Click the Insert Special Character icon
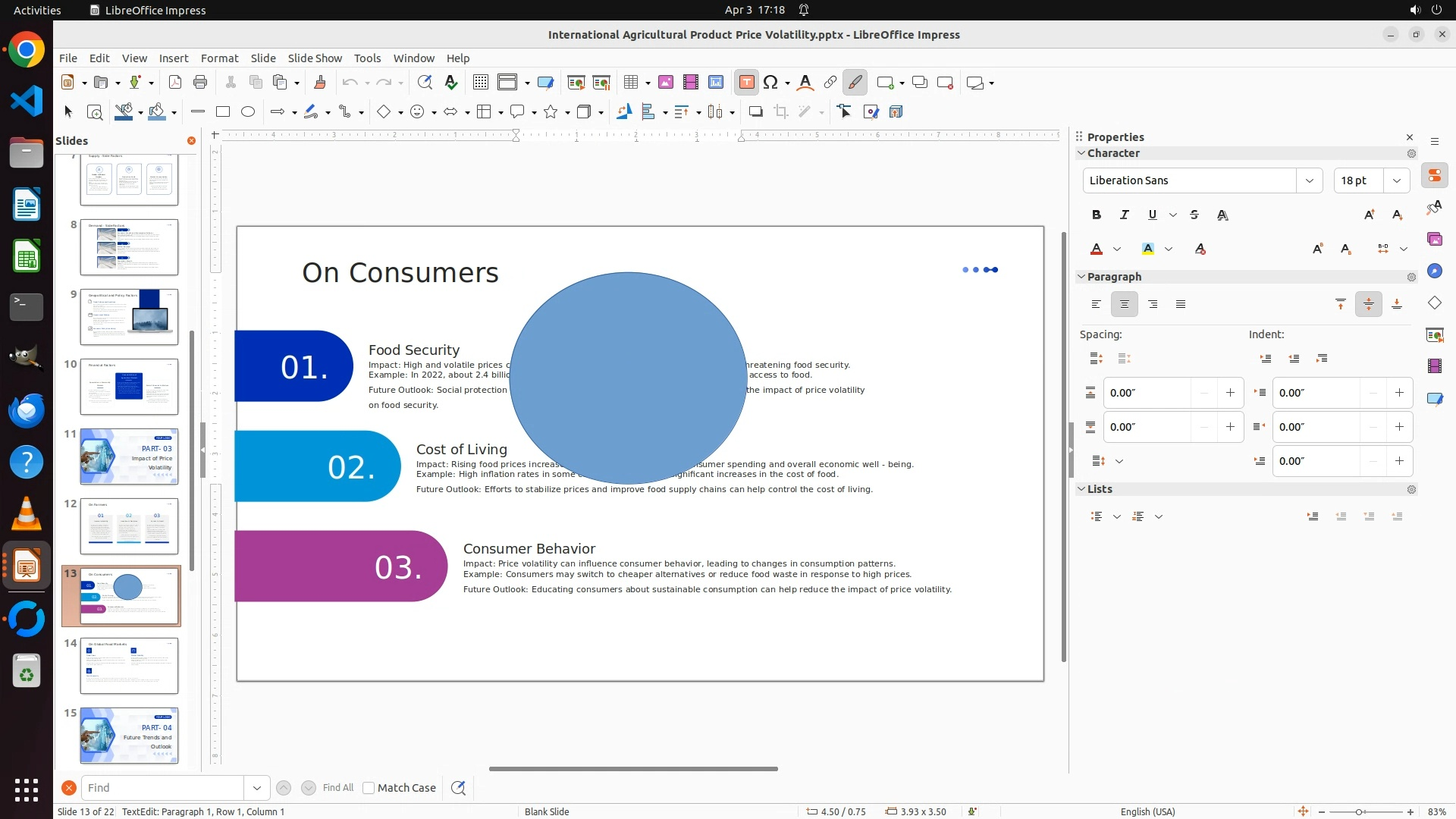This screenshot has width=1456, height=819. click(770, 83)
